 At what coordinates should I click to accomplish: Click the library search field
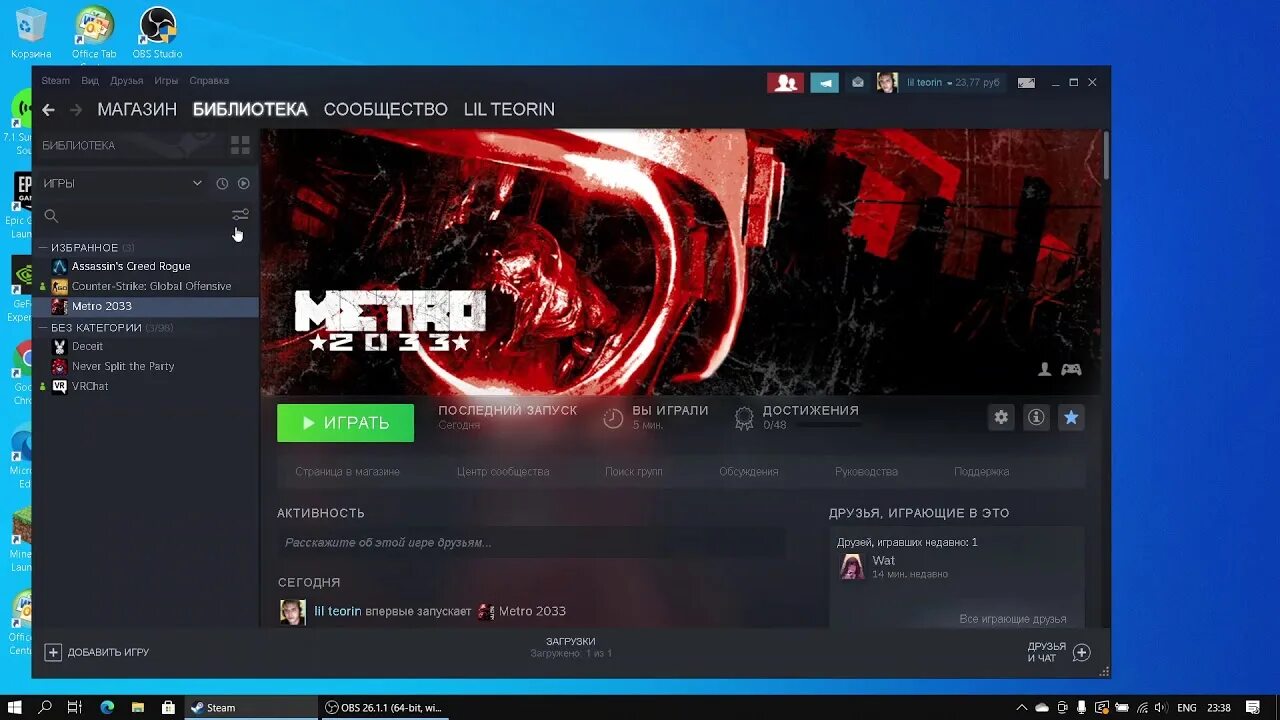(x=133, y=215)
